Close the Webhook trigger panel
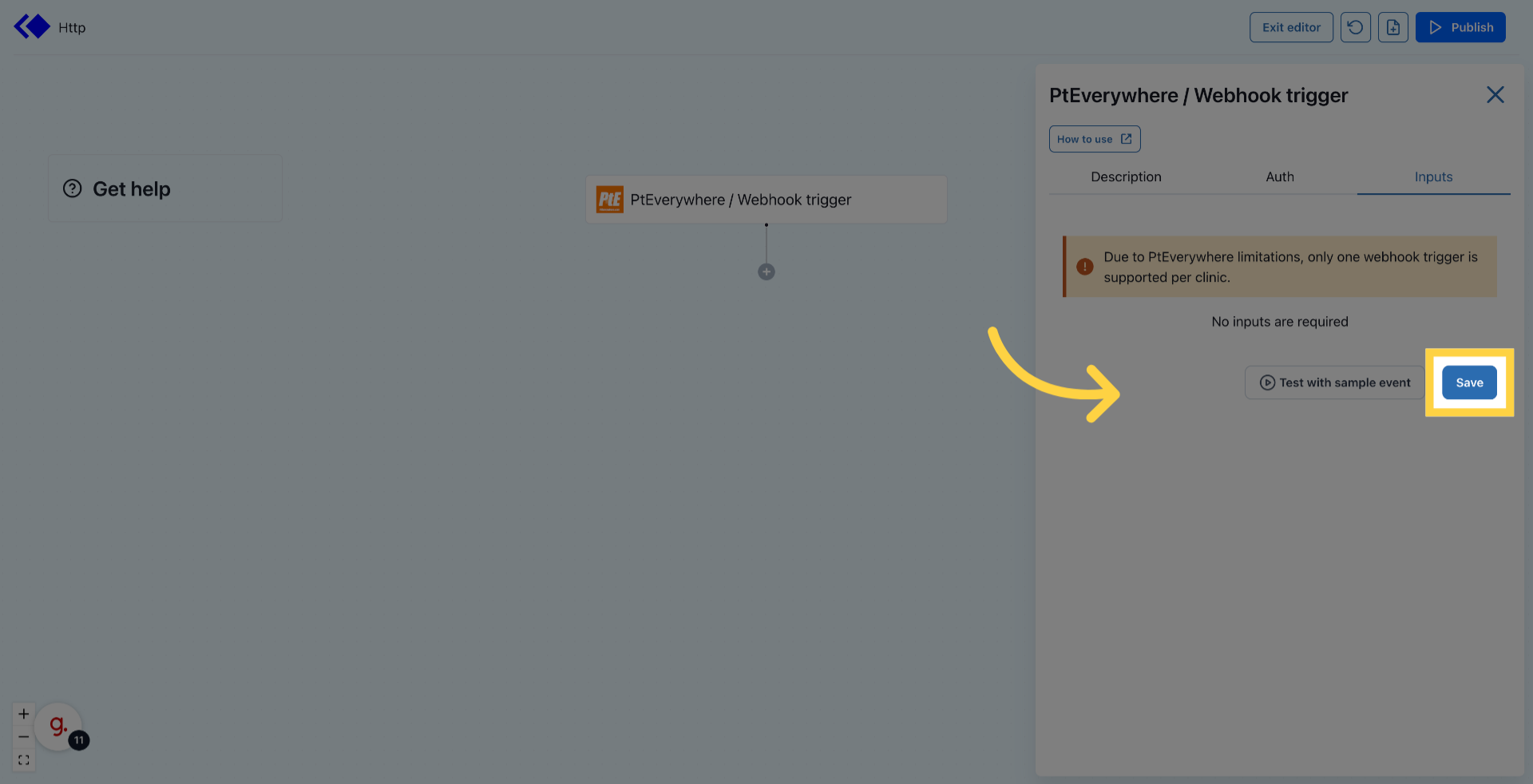 pyautogui.click(x=1495, y=95)
